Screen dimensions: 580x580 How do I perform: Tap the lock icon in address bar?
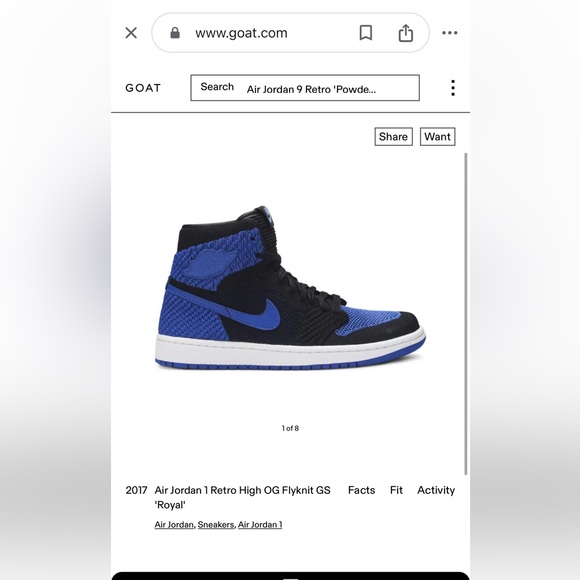(175, 33)
